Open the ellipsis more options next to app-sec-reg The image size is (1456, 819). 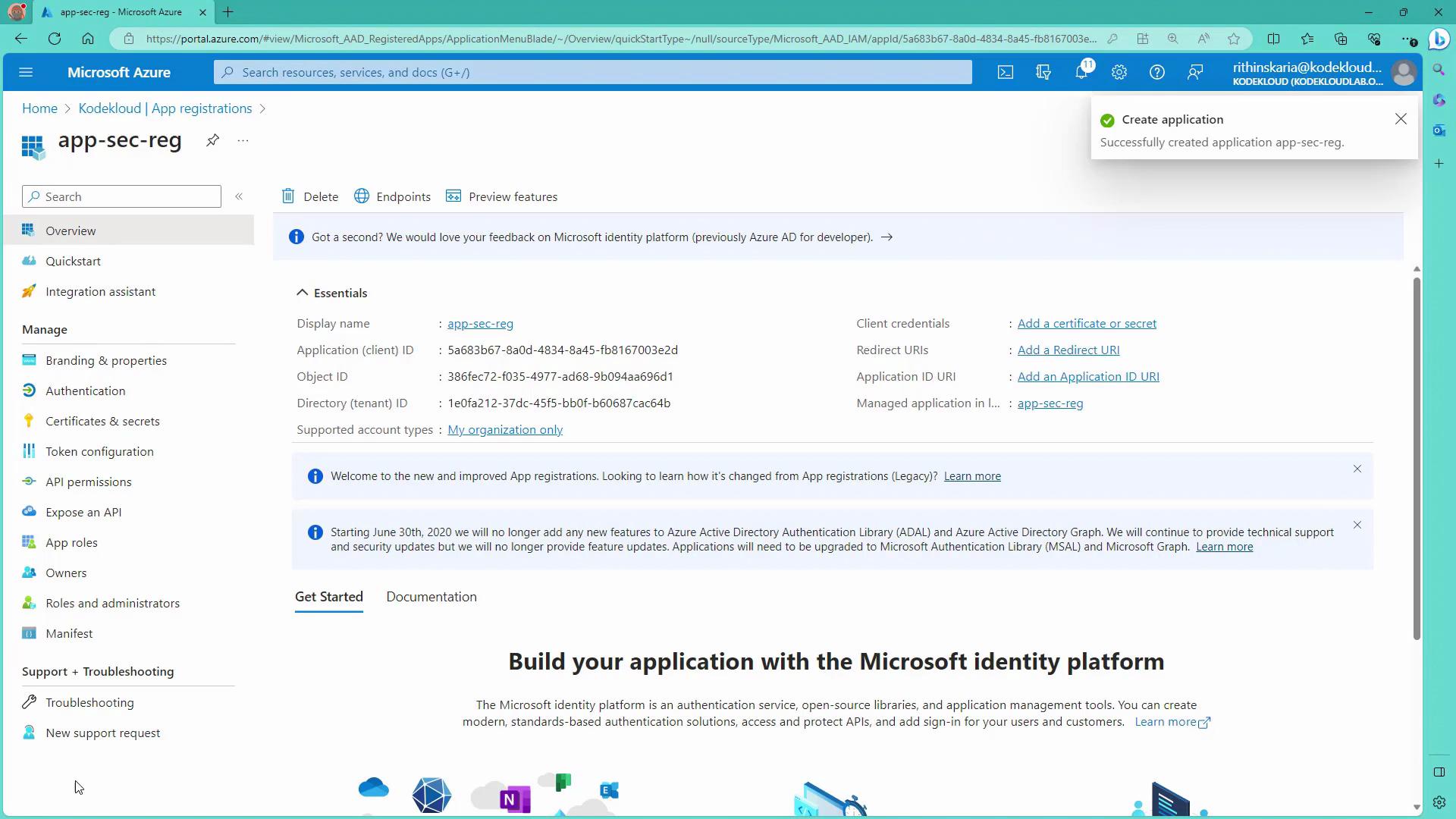click(243, 140)
